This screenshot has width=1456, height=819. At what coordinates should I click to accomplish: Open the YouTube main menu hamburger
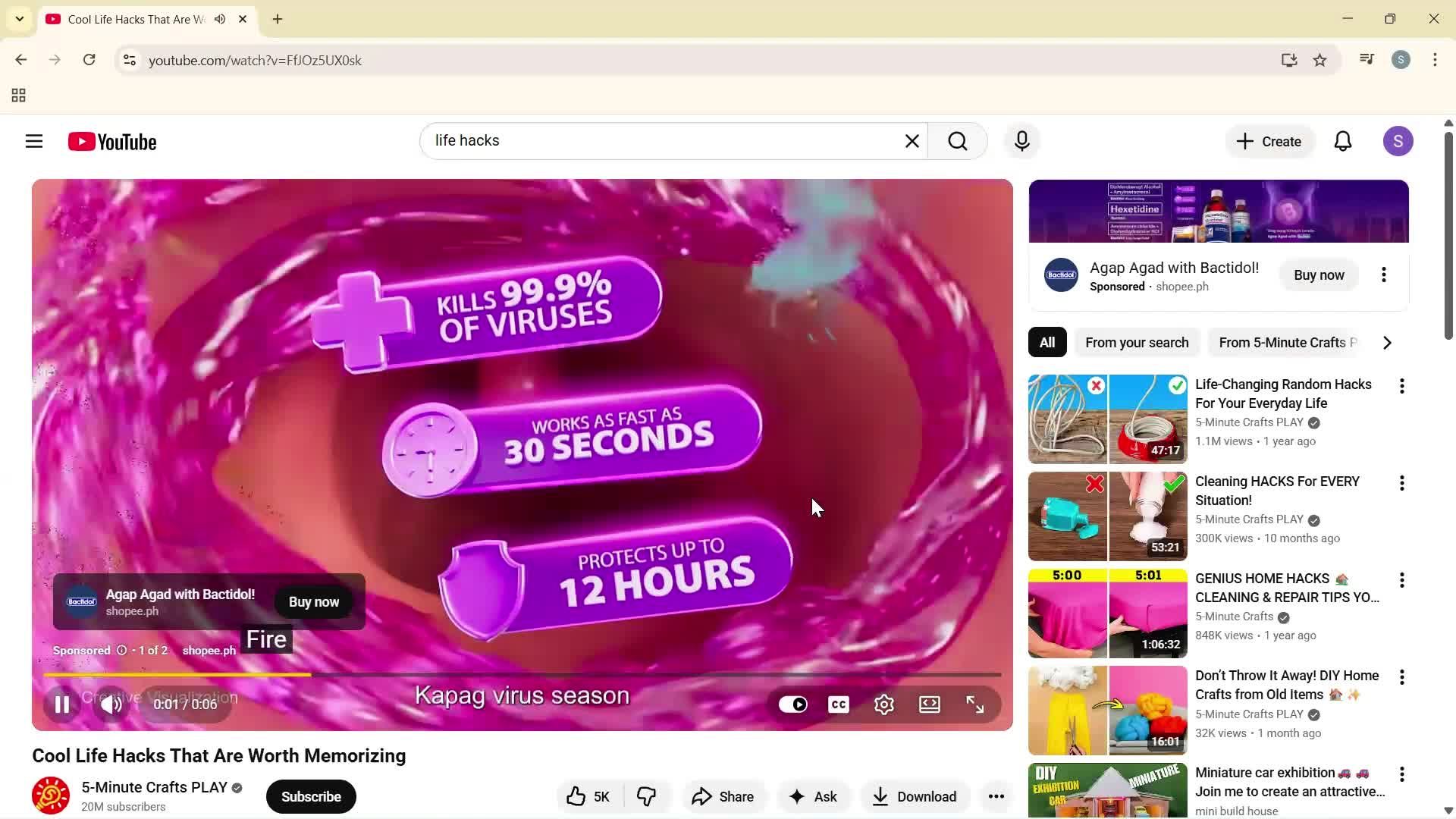click(33, 140)
